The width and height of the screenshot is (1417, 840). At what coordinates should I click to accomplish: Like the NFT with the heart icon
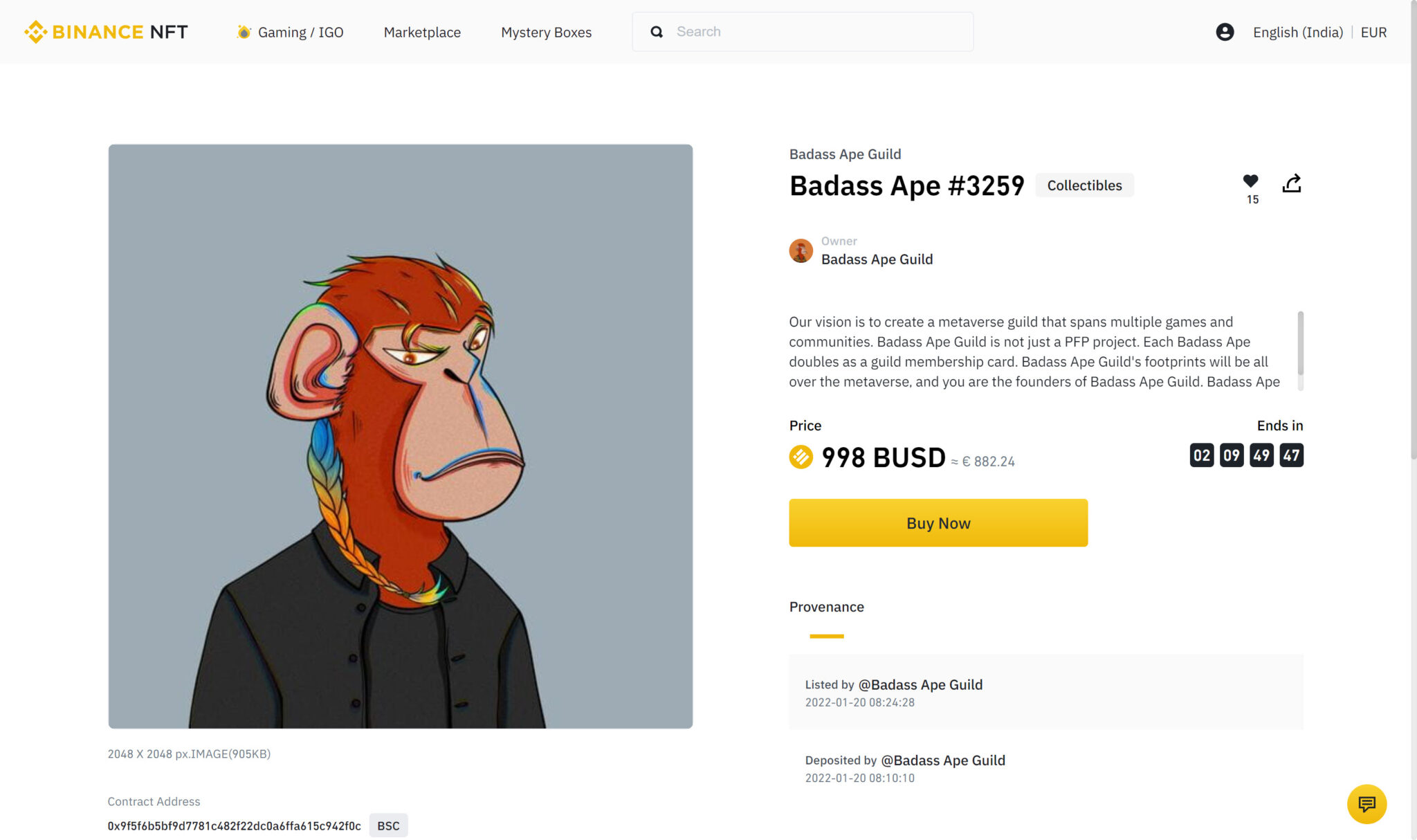tap(1250, 181)
